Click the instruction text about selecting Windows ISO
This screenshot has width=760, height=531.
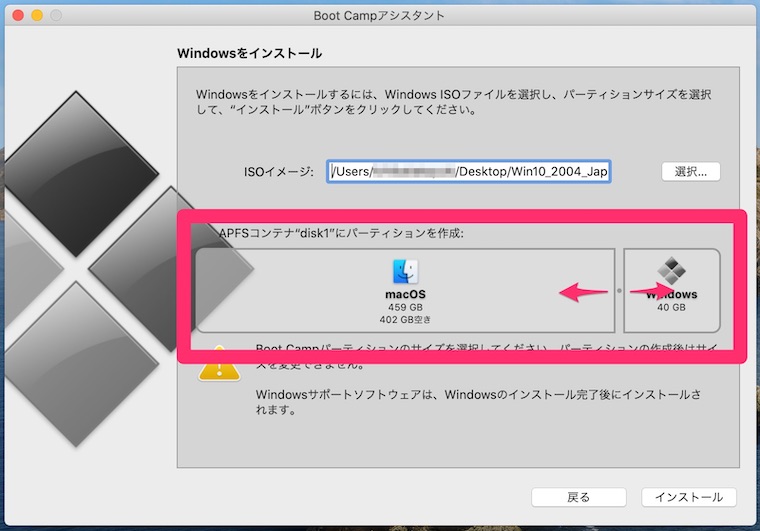click(x=453, y=102)
